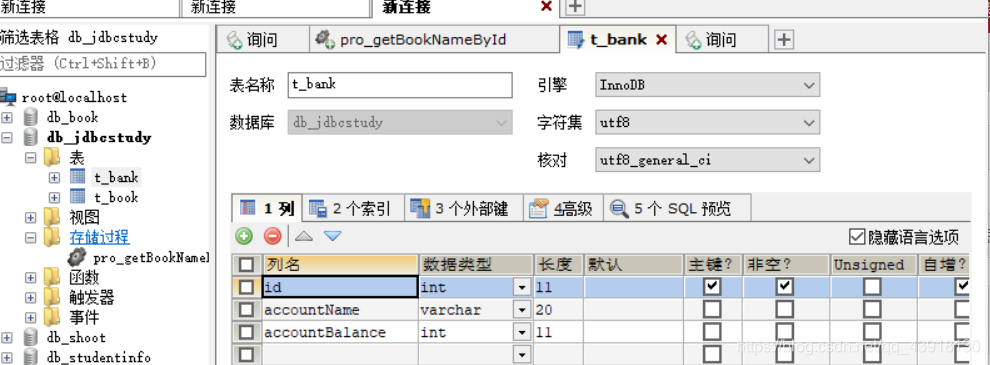Click the green add column icon
Screen dimensions: 990x365
coord(244,236)
